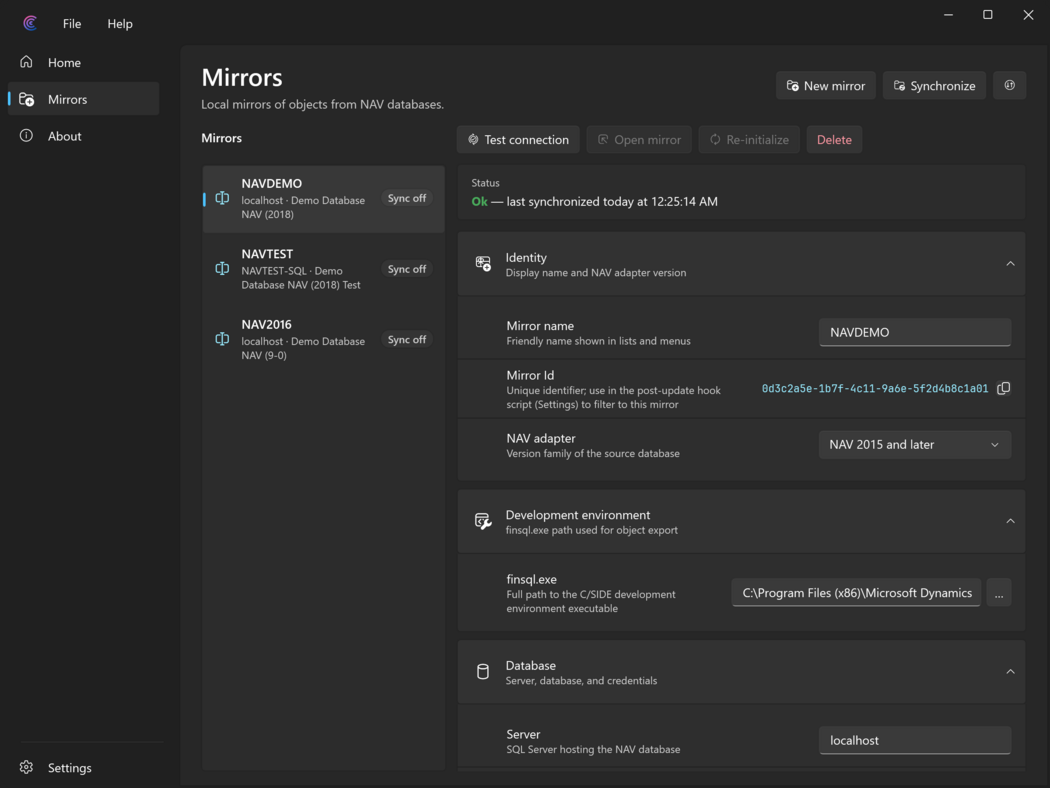Click the app logo icon beside File

point(29,23)
